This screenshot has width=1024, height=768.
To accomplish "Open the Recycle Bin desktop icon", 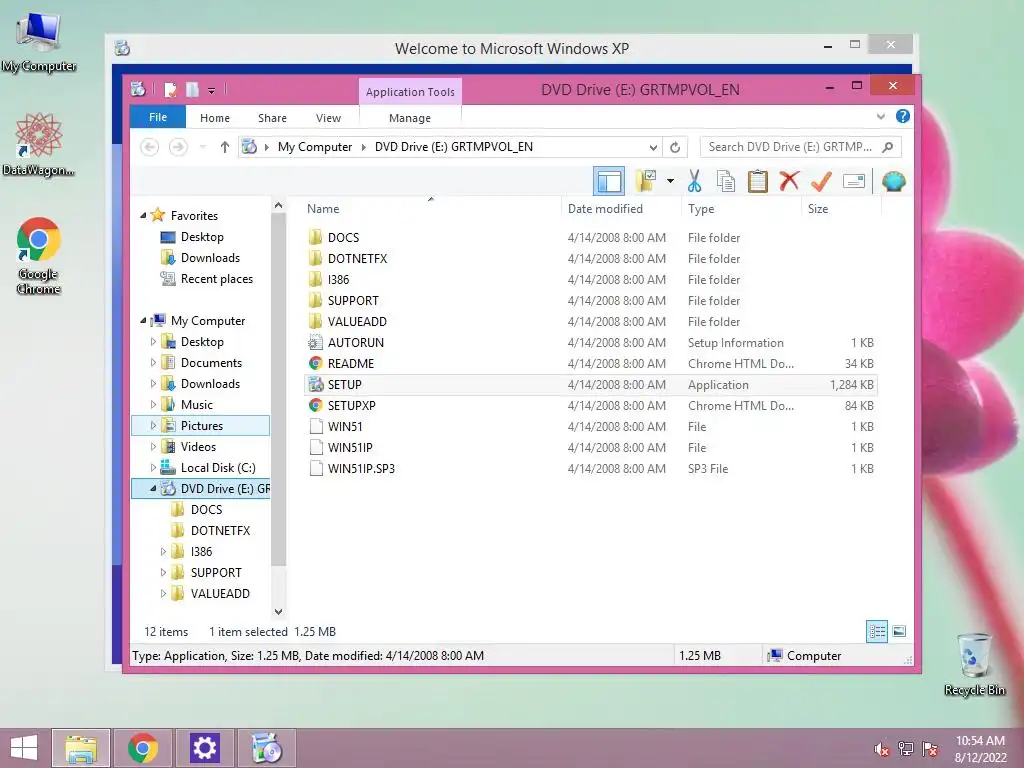I will 974,664.
